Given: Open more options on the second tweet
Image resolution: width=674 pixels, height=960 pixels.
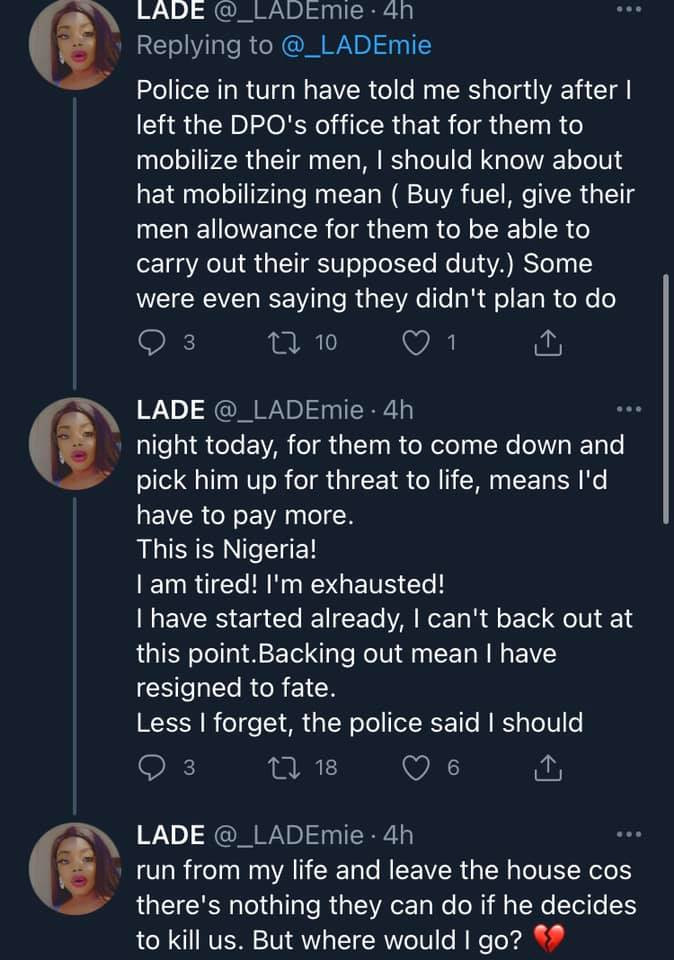Looking at the screenshot, I should point(628,409).
